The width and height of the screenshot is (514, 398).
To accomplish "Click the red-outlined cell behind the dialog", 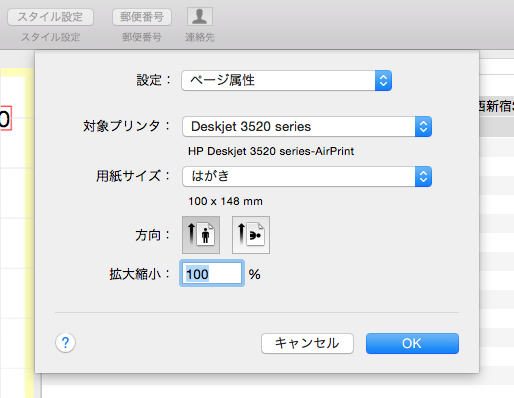I will click(6, 118).
